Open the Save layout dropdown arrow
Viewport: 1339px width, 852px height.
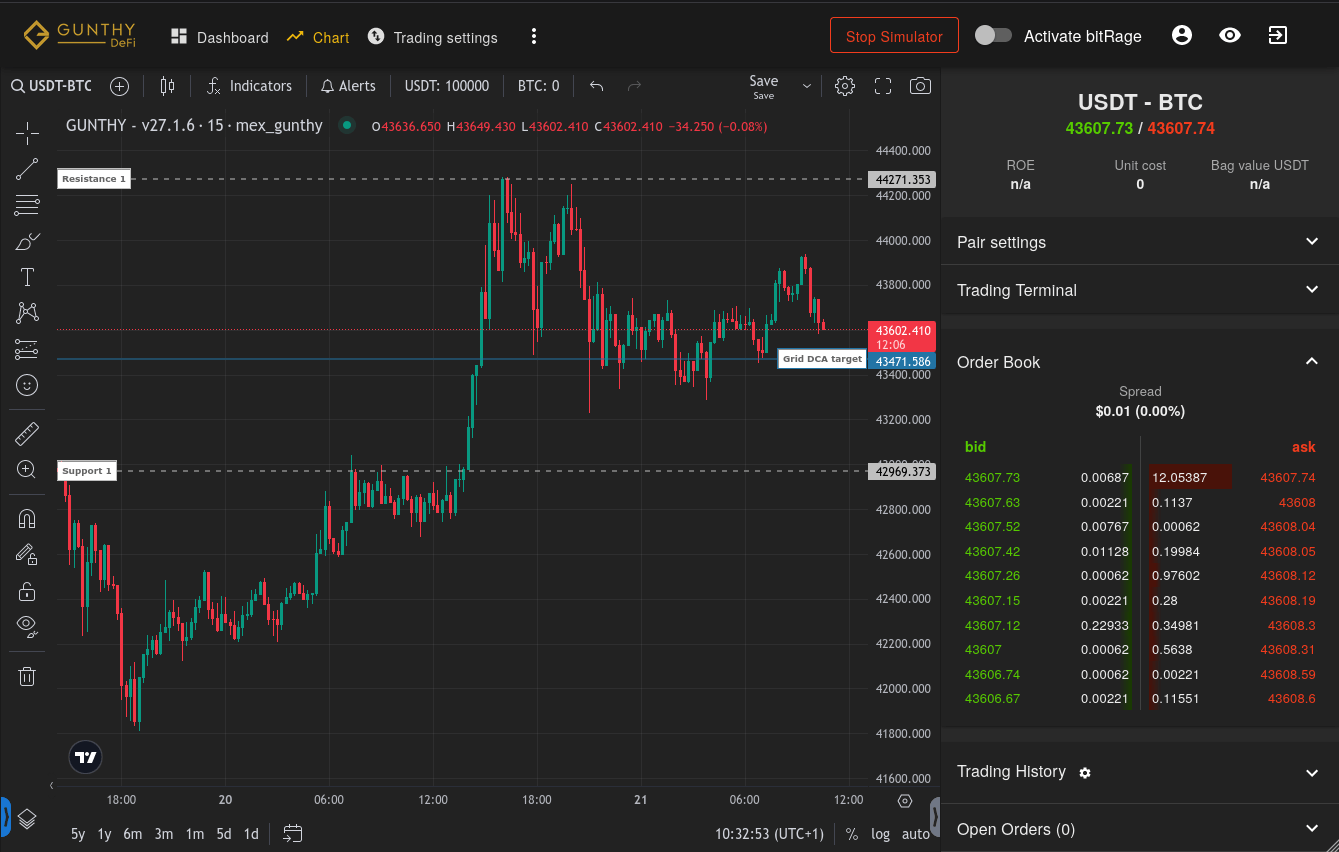[807, 86]
